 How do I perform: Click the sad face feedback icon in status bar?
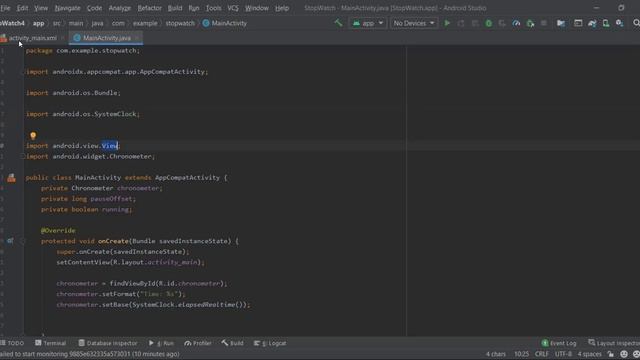click(x=636, y=354)
